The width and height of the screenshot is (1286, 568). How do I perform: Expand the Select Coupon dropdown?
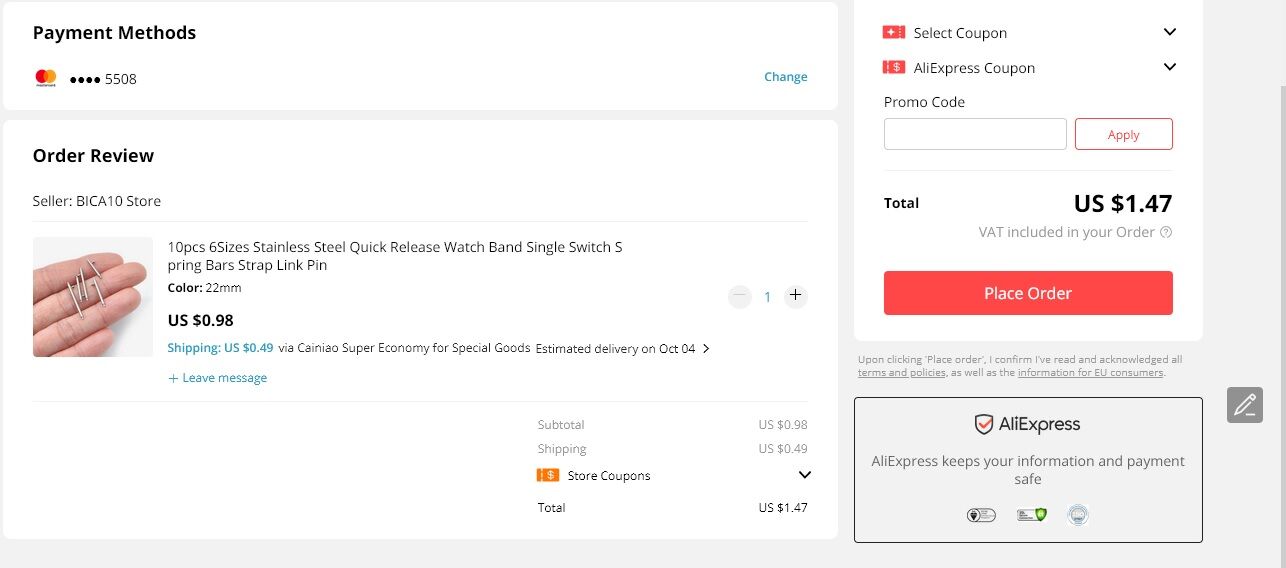pyautogui.click(x=1170, y=32)
